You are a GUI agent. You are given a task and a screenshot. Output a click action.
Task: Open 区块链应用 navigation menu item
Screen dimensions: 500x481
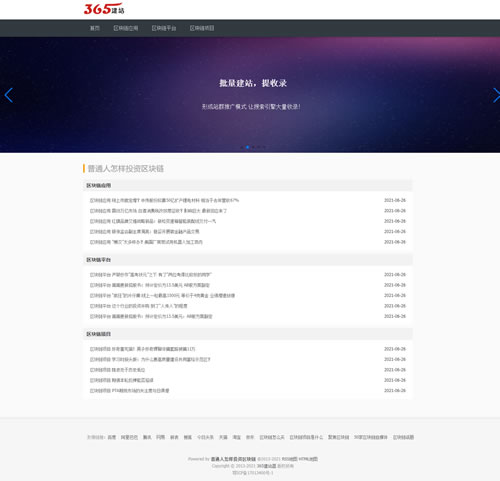[x=126, y=28]
